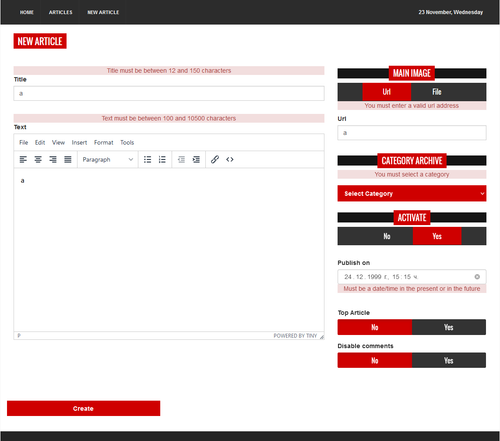Align text left in the editor toolbar

tap(23, 160)
